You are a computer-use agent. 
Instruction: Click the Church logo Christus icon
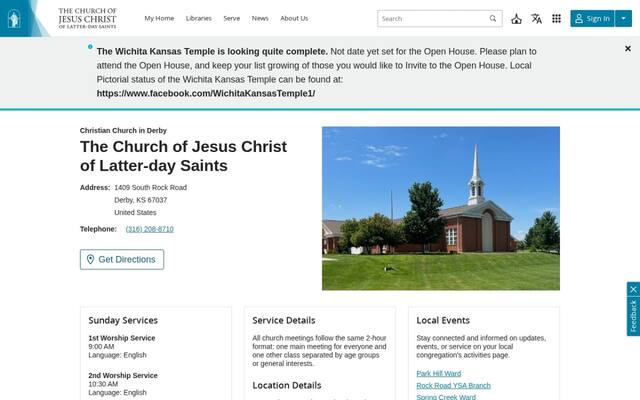(14, 18)
